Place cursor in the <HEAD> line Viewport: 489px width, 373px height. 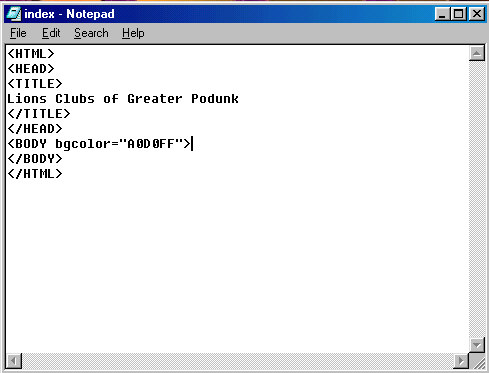tap(31, 69)
